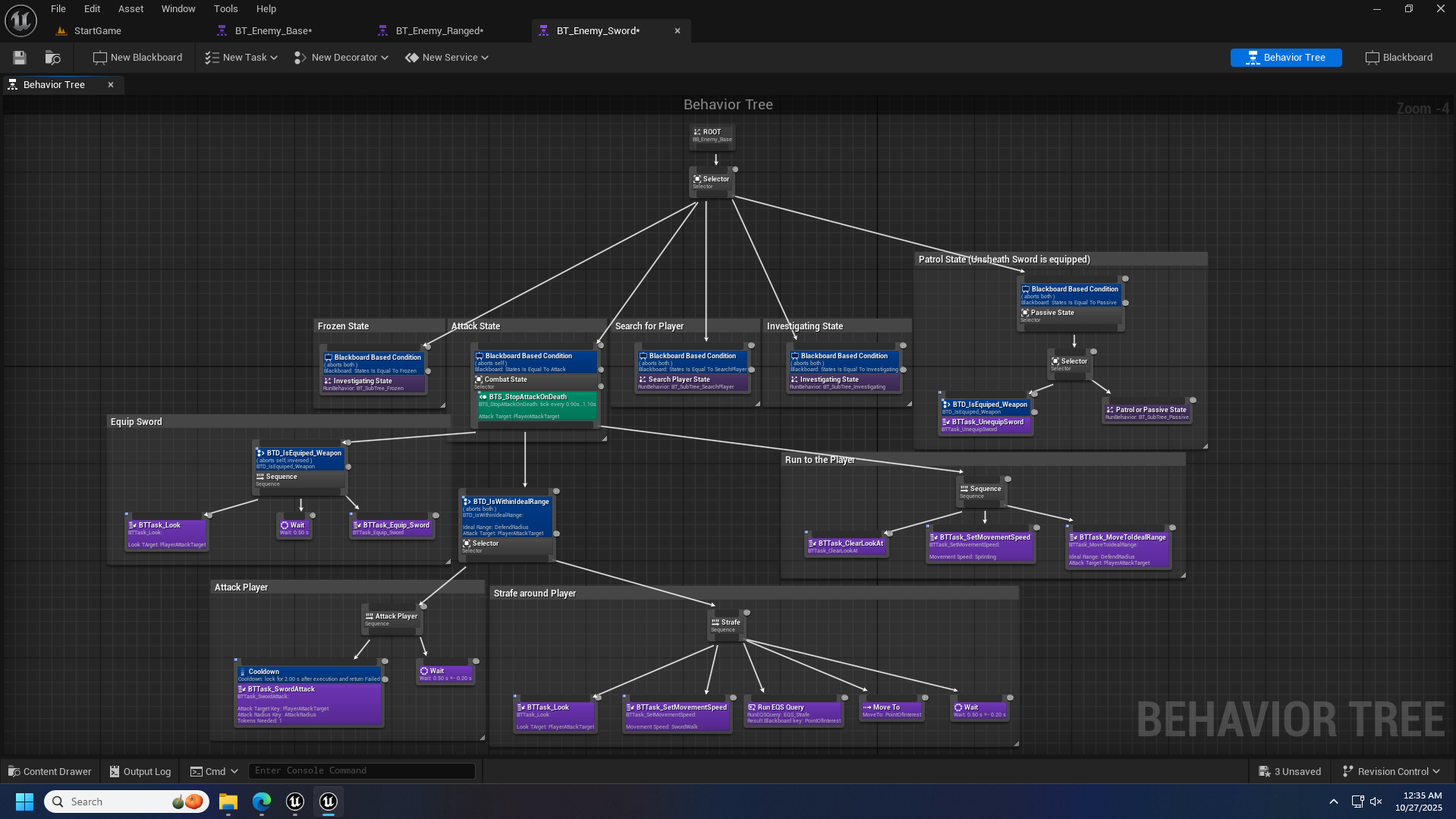Click the Browse to asset icon
Image resolution: width=1456 pixels, height=819 pixels.
pyautogui.click(x=52, y=58)
